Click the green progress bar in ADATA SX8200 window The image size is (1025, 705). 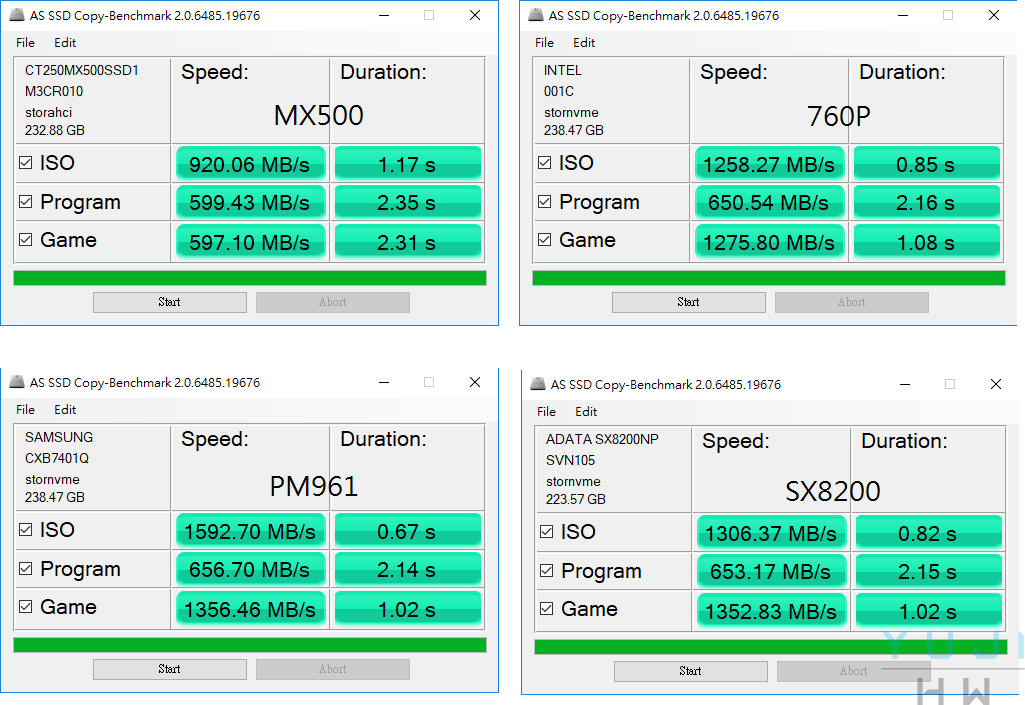(771, 647)
